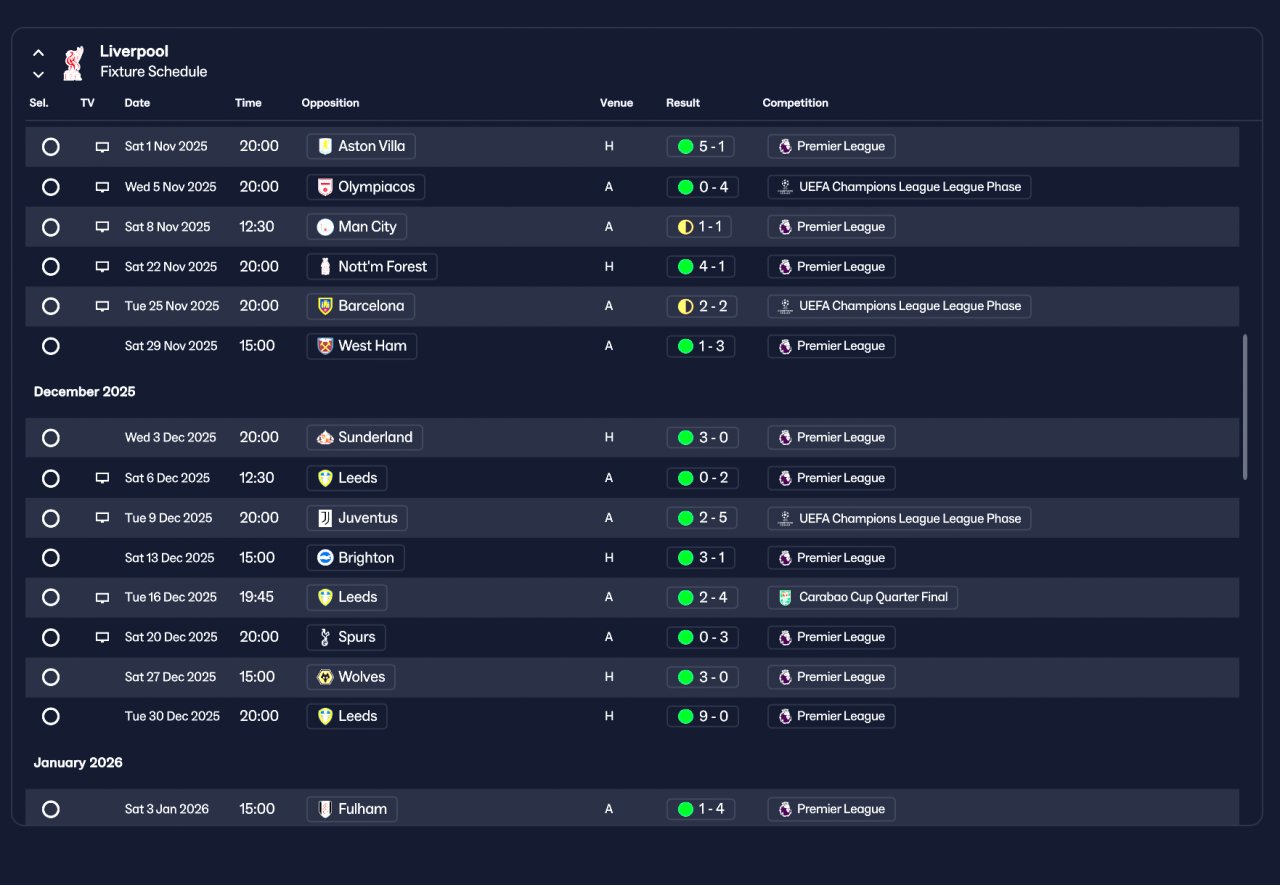The width and height of the screenshot is (1280, 885).
Task: Click the vertical scrollbar thumb
Action: click(x=1245, y=407)
